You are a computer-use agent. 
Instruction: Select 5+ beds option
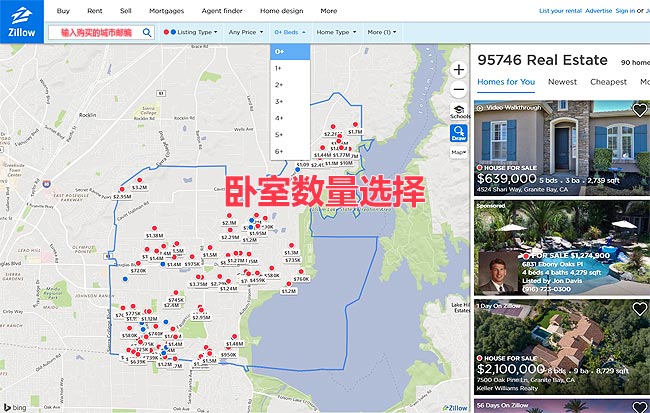coord(290,135)
